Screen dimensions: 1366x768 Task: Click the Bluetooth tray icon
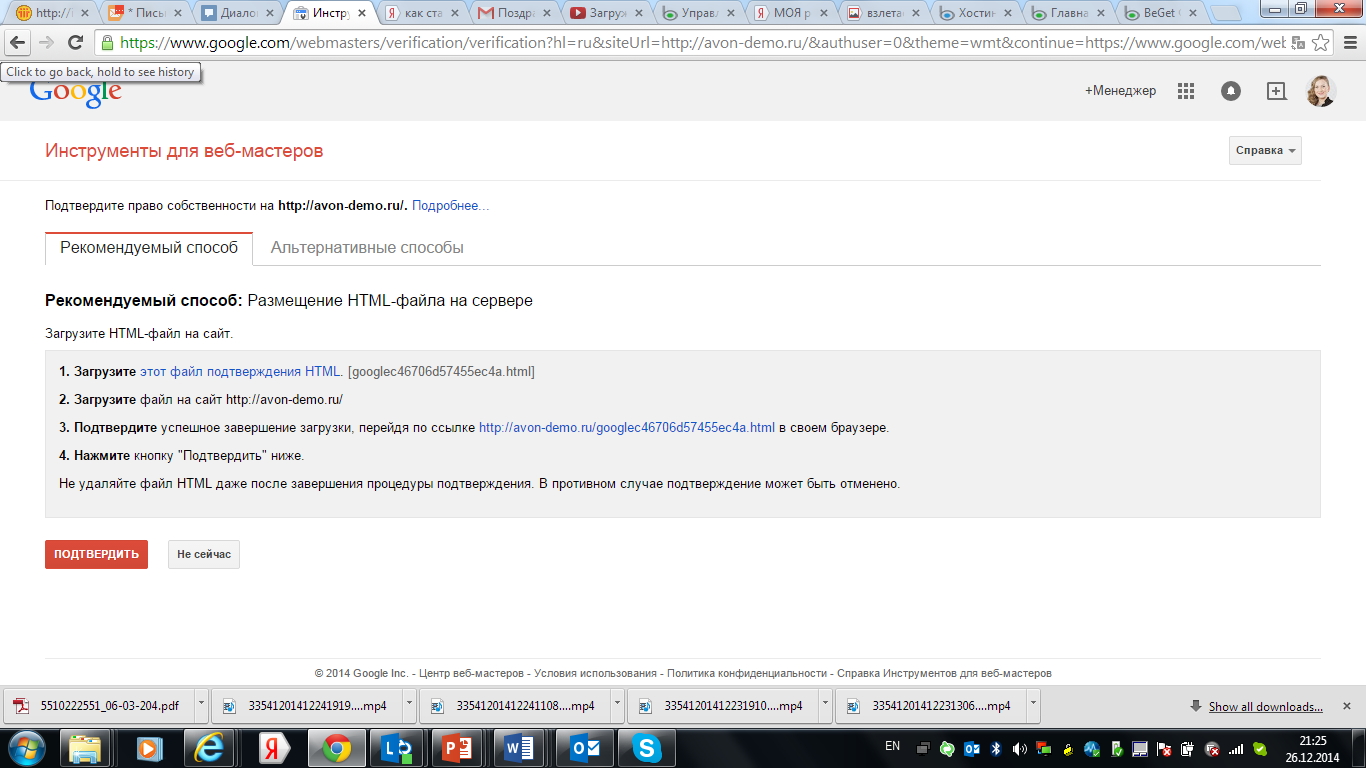(x=996, y=748)
